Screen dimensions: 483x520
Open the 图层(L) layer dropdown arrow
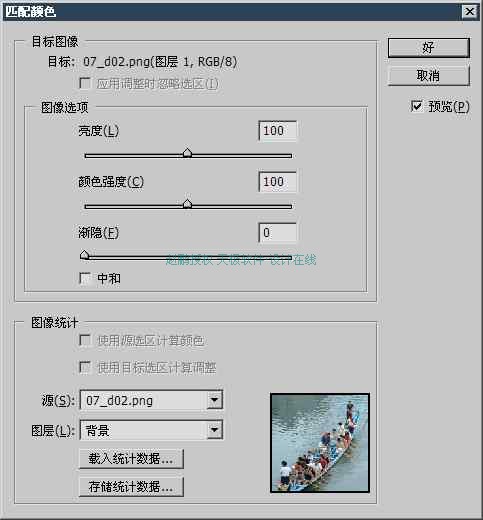pyautogui.click(x=214, y=430)
